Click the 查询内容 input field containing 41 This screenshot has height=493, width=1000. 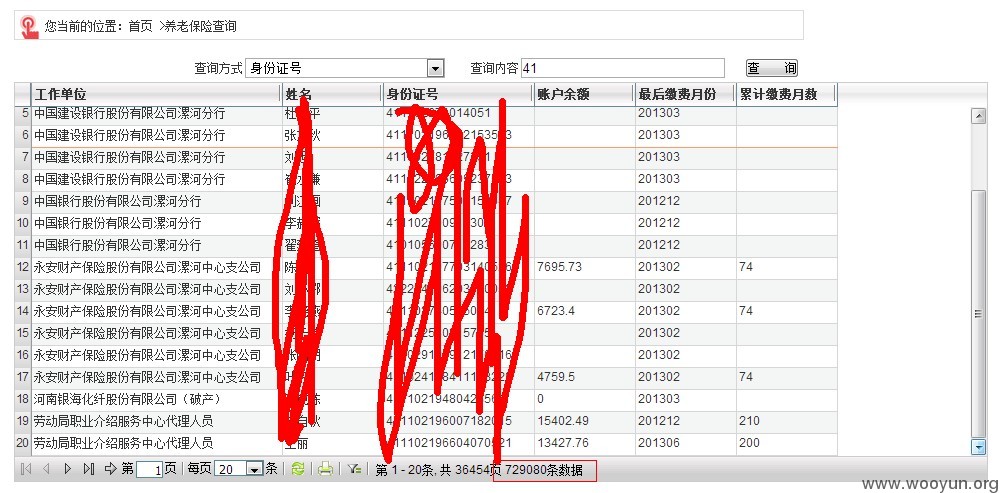coord(623,68)
